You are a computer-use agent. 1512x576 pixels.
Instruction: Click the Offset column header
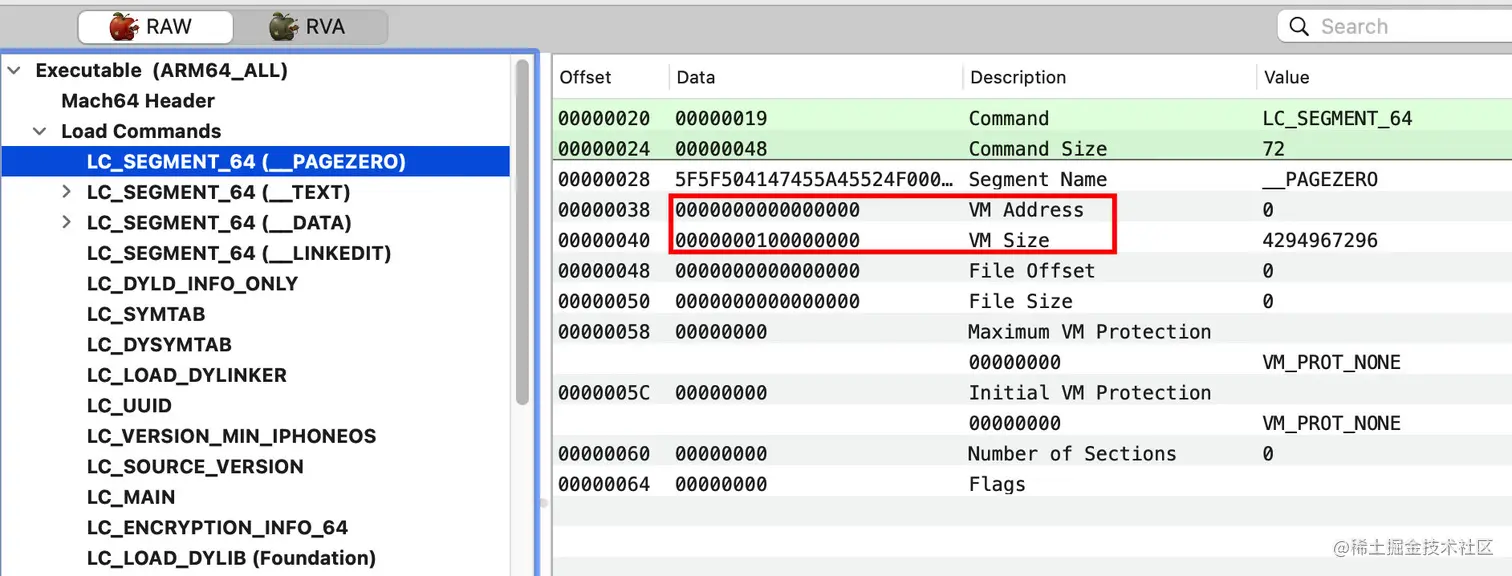tap(586, 78)
